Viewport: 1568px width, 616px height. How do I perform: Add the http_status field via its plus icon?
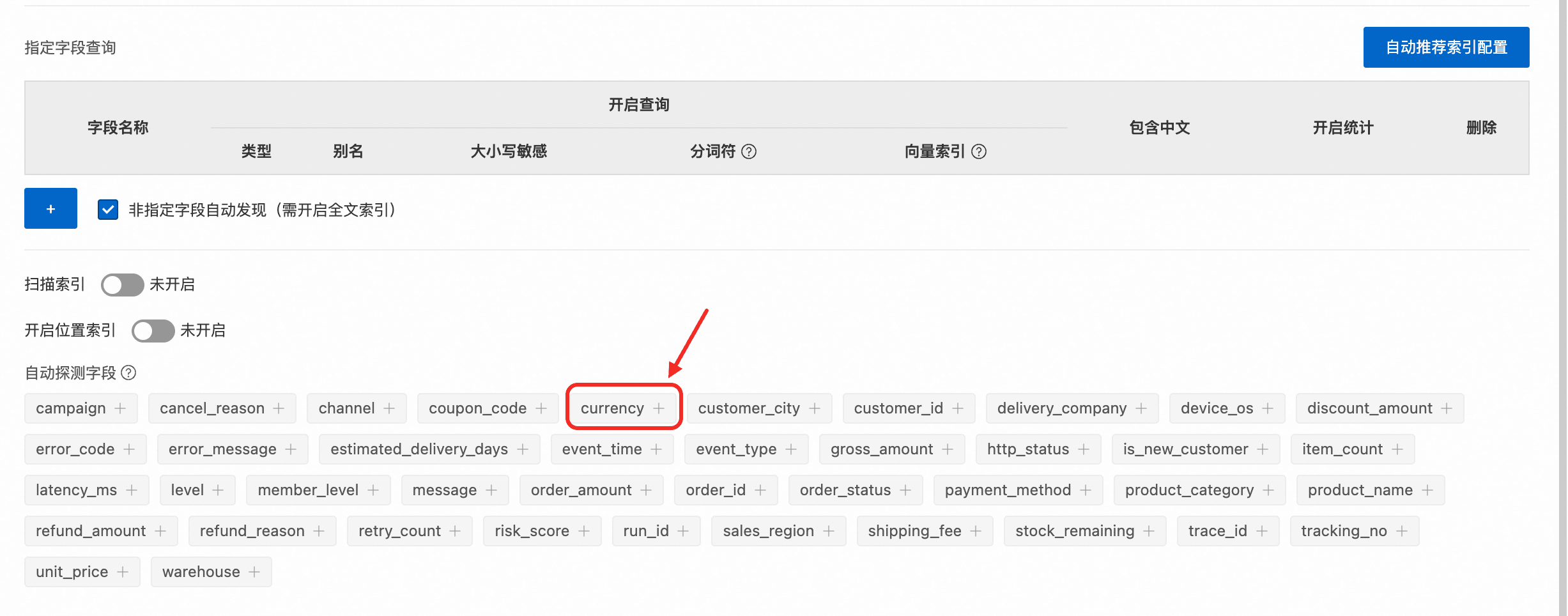tap(1084, 449)
